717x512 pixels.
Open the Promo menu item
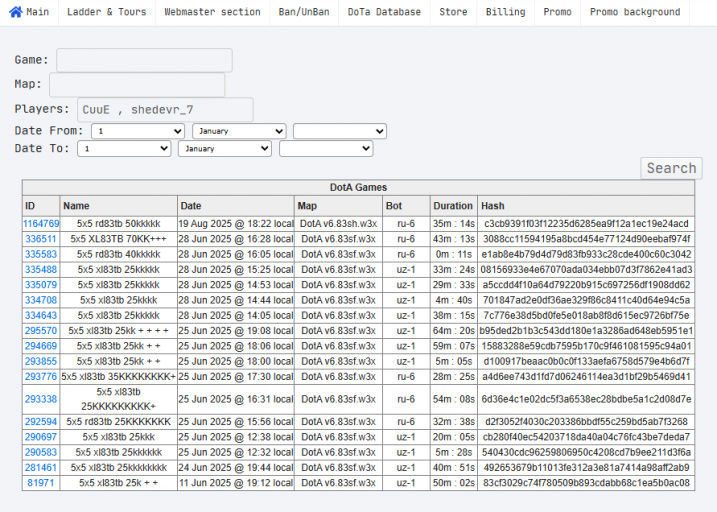tap(557, 12)
